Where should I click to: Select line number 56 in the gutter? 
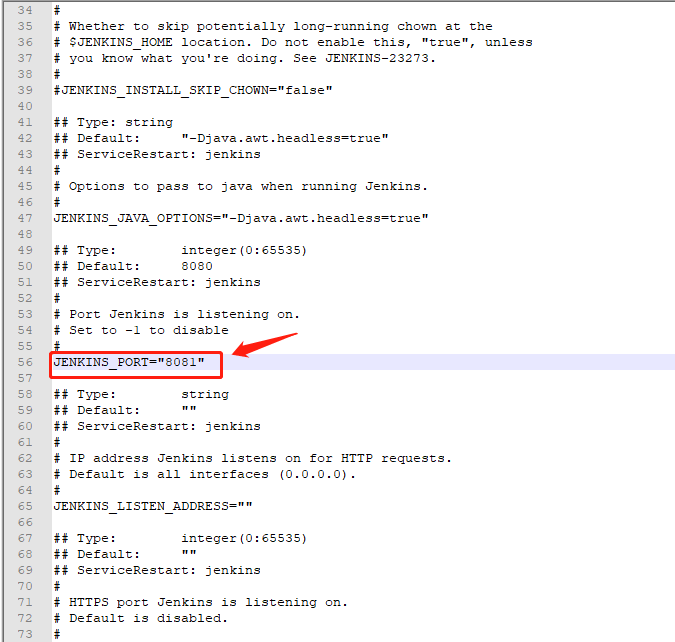point(22,362)
